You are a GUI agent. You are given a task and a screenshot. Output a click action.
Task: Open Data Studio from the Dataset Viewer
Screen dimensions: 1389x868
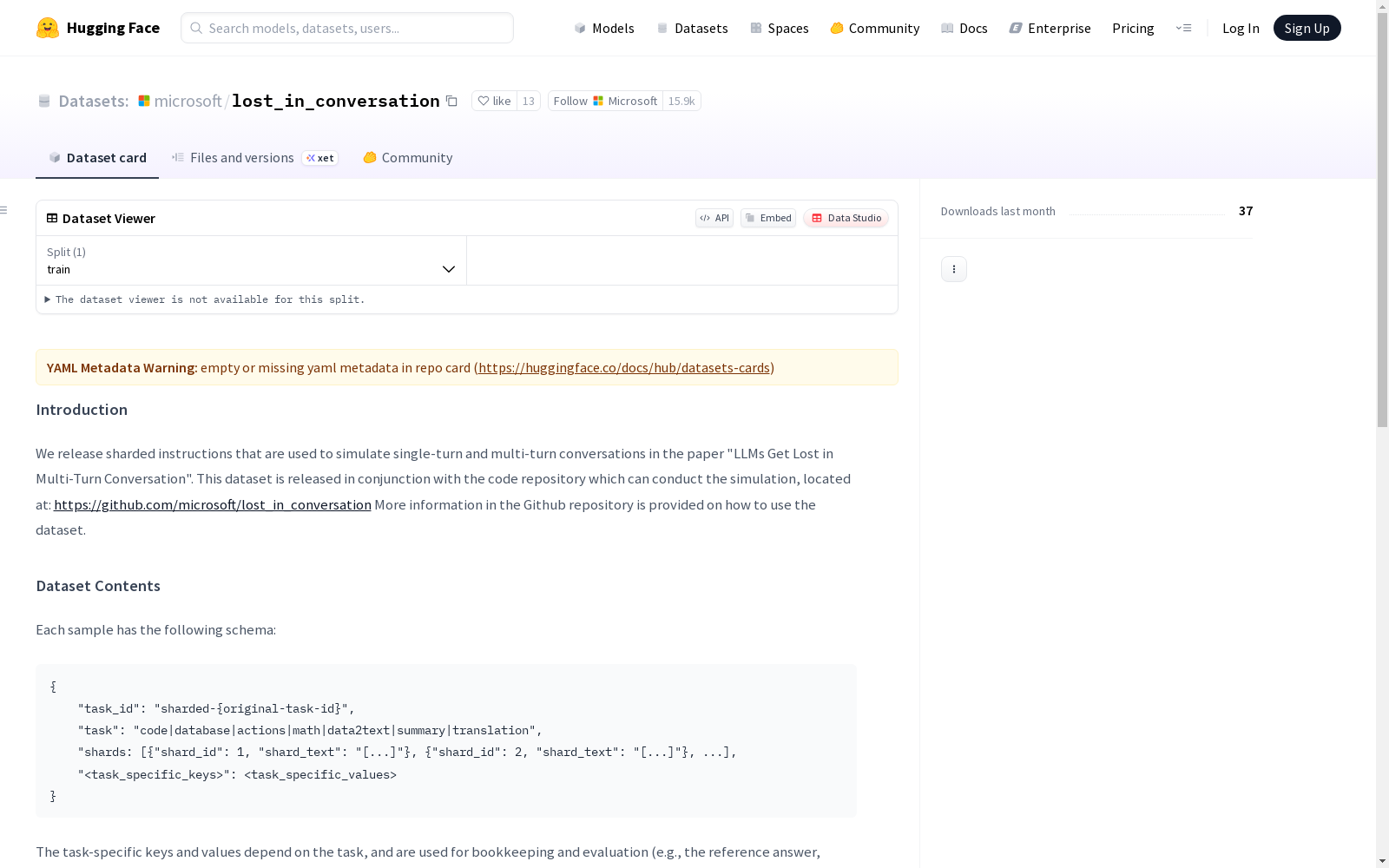(846, 218)
